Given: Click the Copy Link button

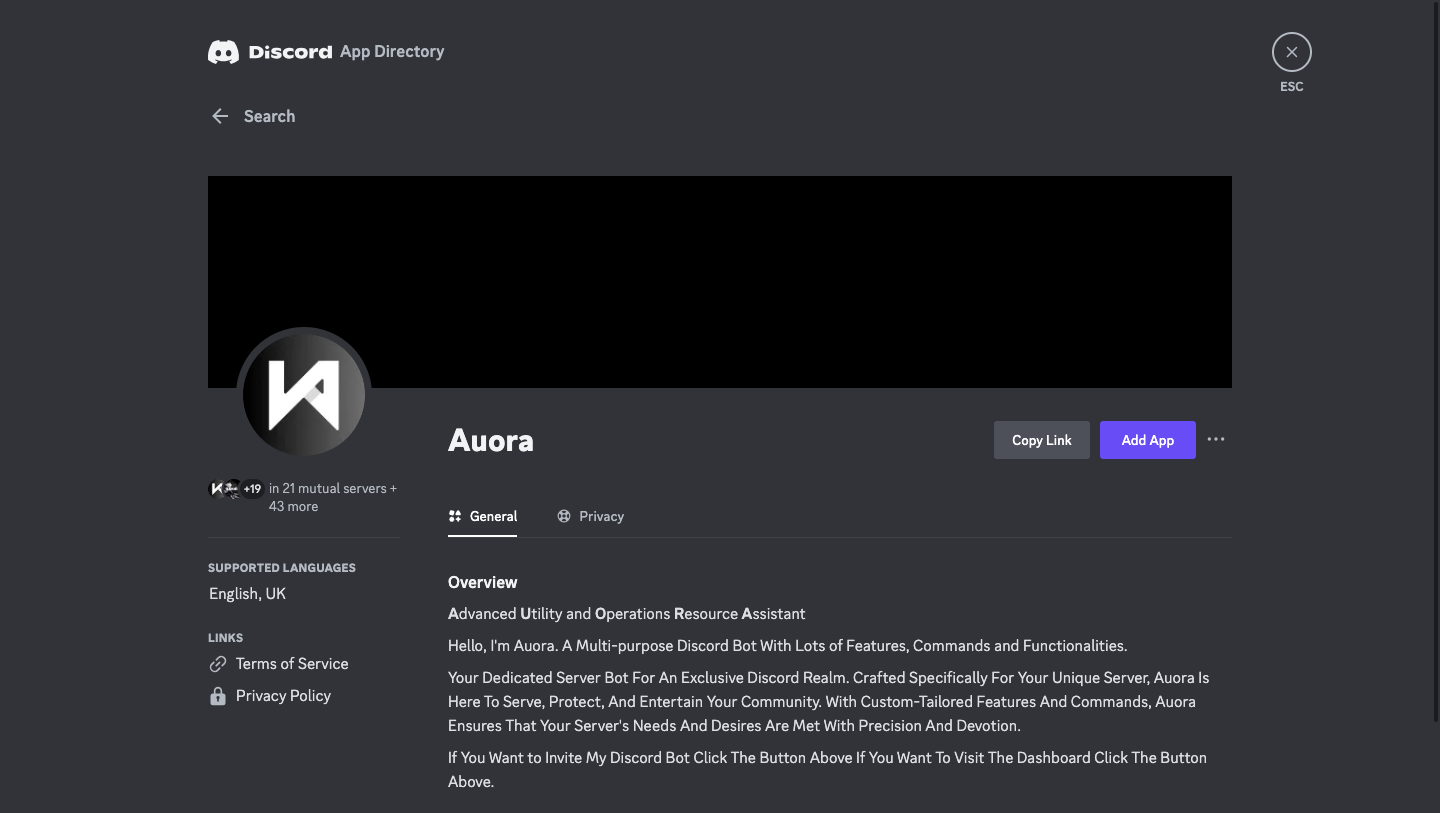Looking at the screenshot, I should [x=1041, y=440].
